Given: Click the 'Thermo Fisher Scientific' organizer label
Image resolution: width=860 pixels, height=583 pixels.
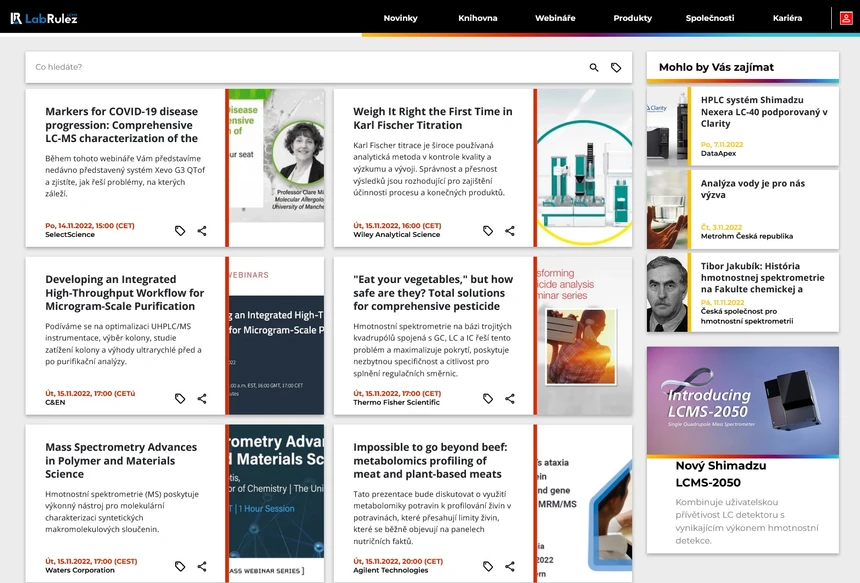Looking at the screenshot, I should tap(396, 403).
